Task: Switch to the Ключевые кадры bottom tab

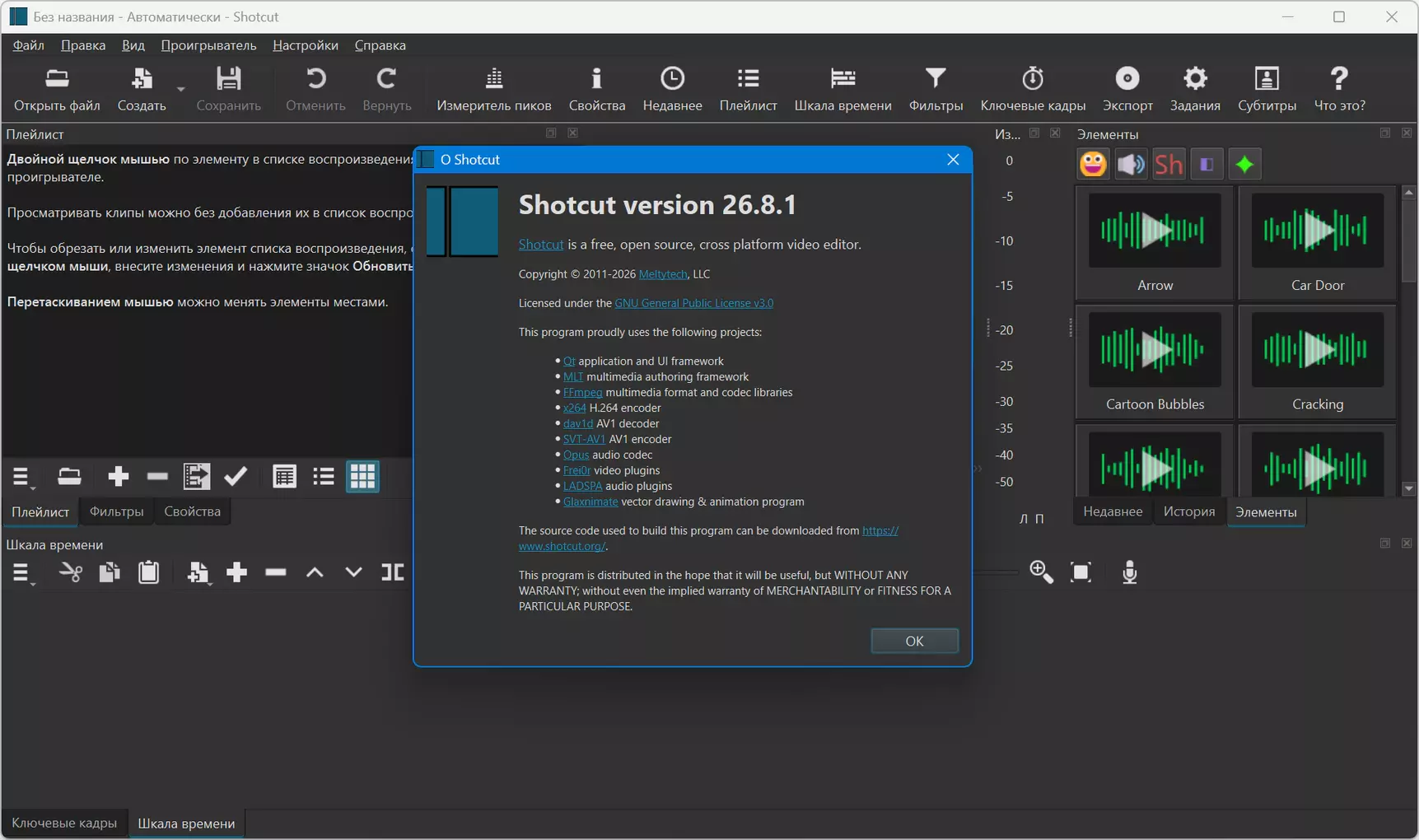Action: point(64,824)
